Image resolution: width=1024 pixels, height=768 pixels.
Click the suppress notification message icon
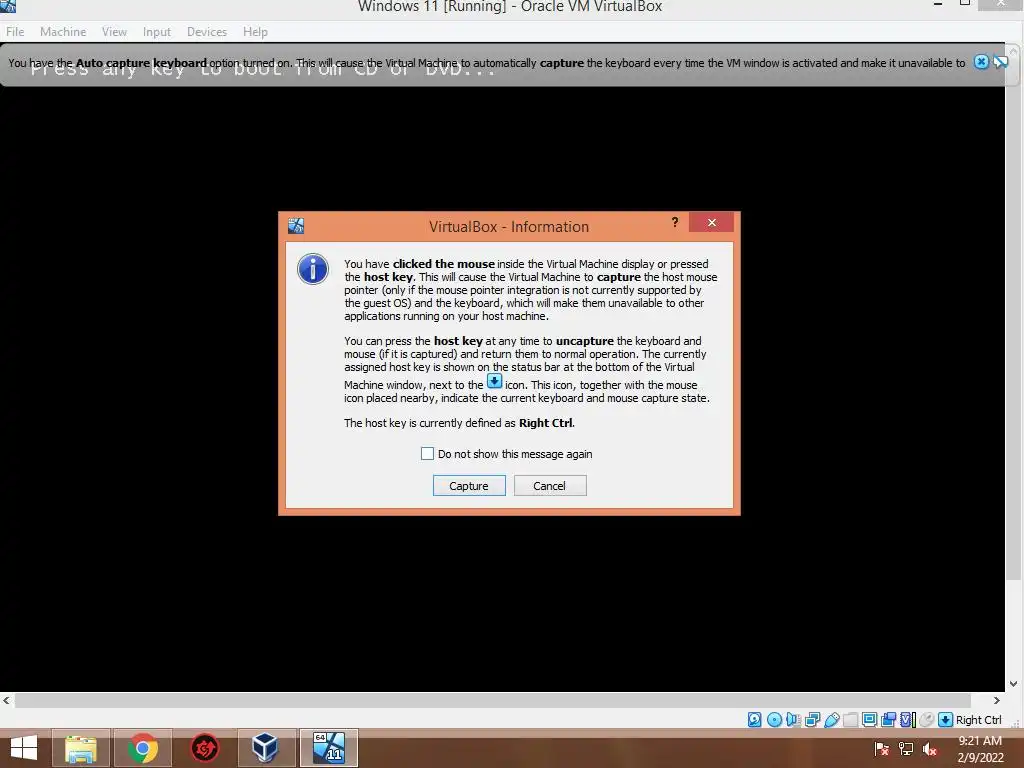1000,62
